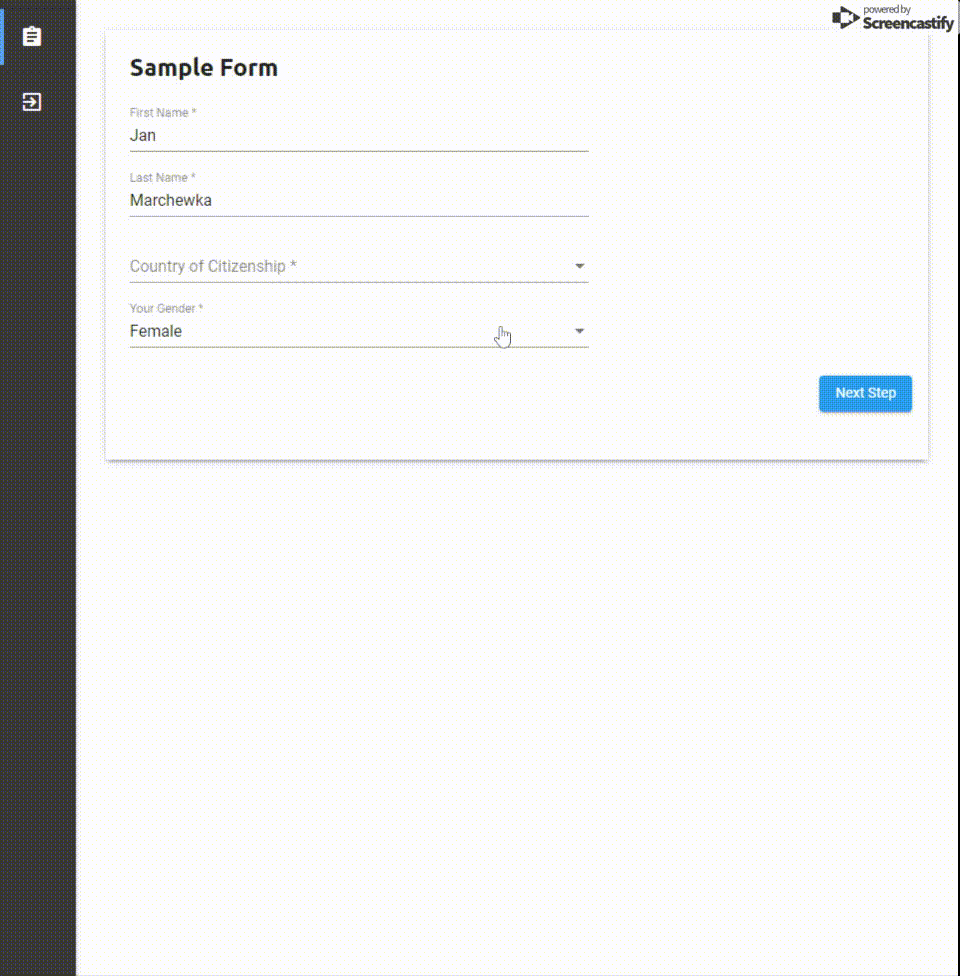960x976 pixels.
Task: Select the name Jan in First Name
Action: [142, 135]
